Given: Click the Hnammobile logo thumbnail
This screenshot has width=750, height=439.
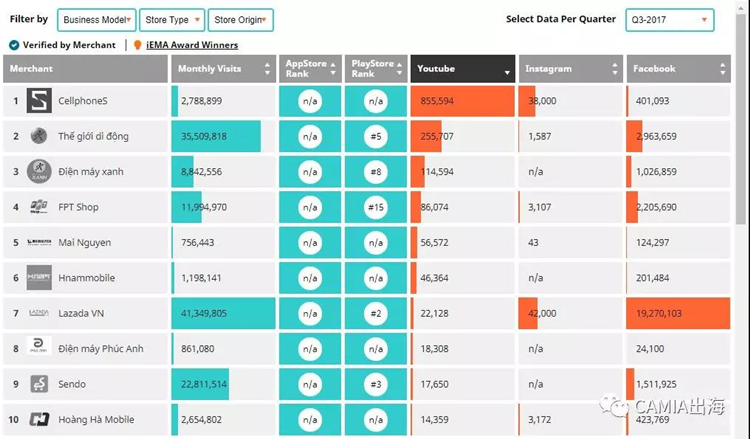Looking at the screenshot, I should [x=39, y=277].
